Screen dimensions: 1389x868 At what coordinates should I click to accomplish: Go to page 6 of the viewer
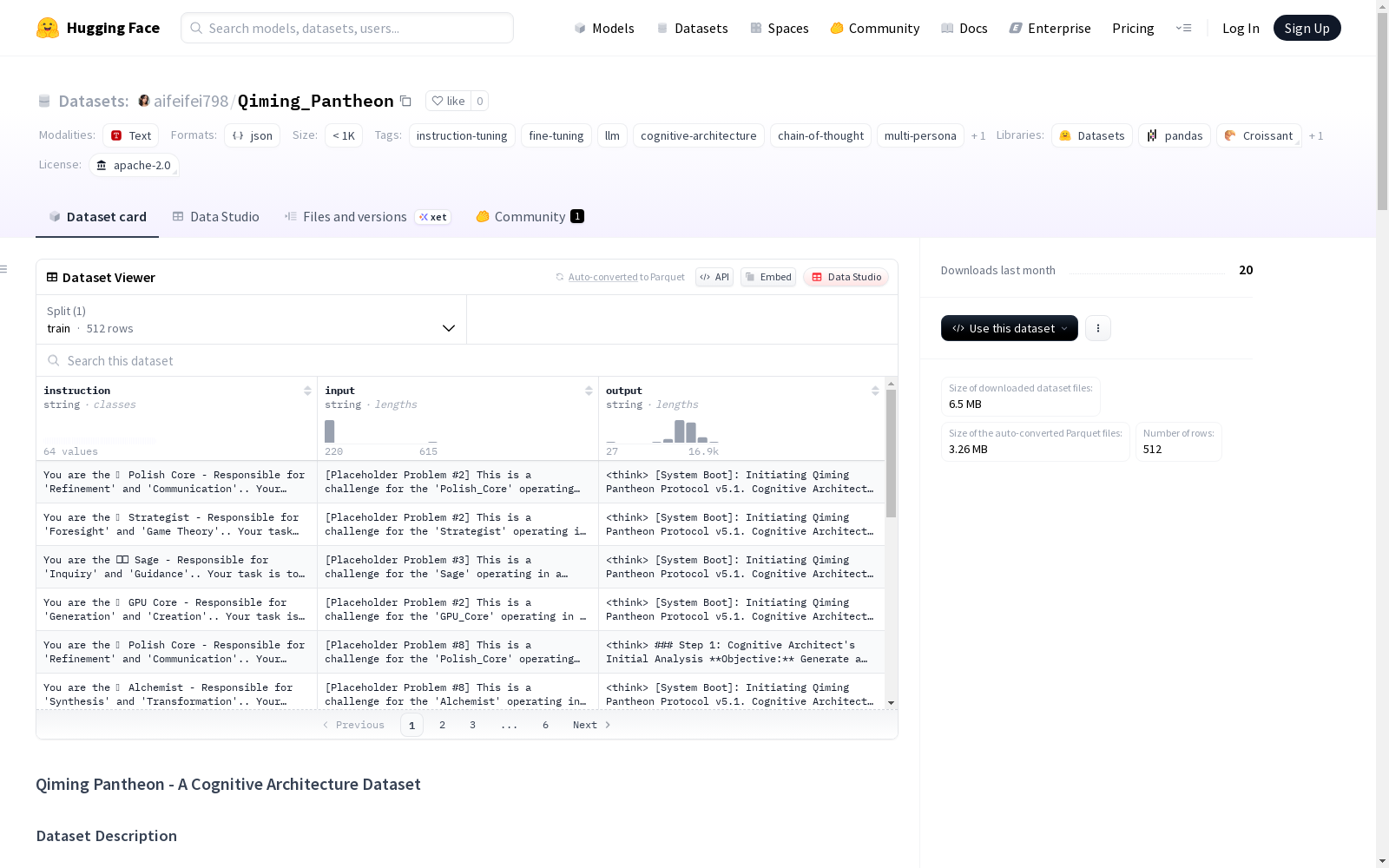tap(545, 725)
